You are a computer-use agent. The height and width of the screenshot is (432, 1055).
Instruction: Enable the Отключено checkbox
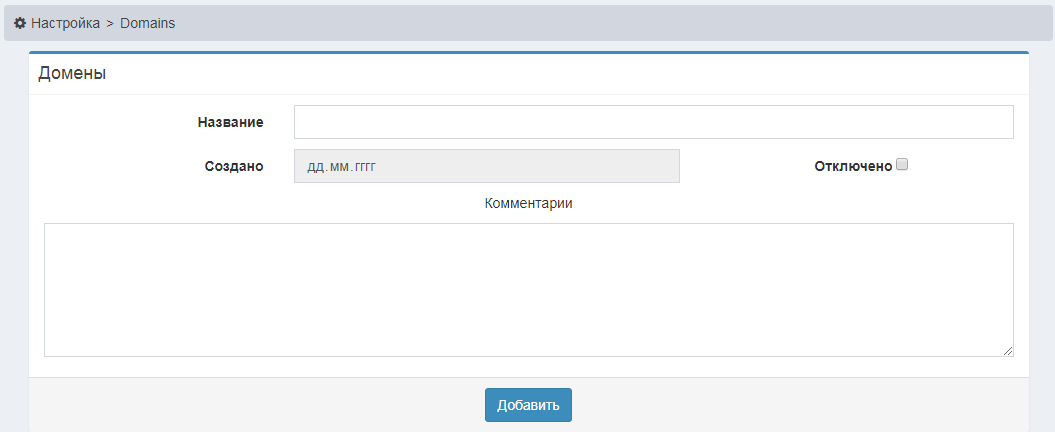click(x=902, y=165)
